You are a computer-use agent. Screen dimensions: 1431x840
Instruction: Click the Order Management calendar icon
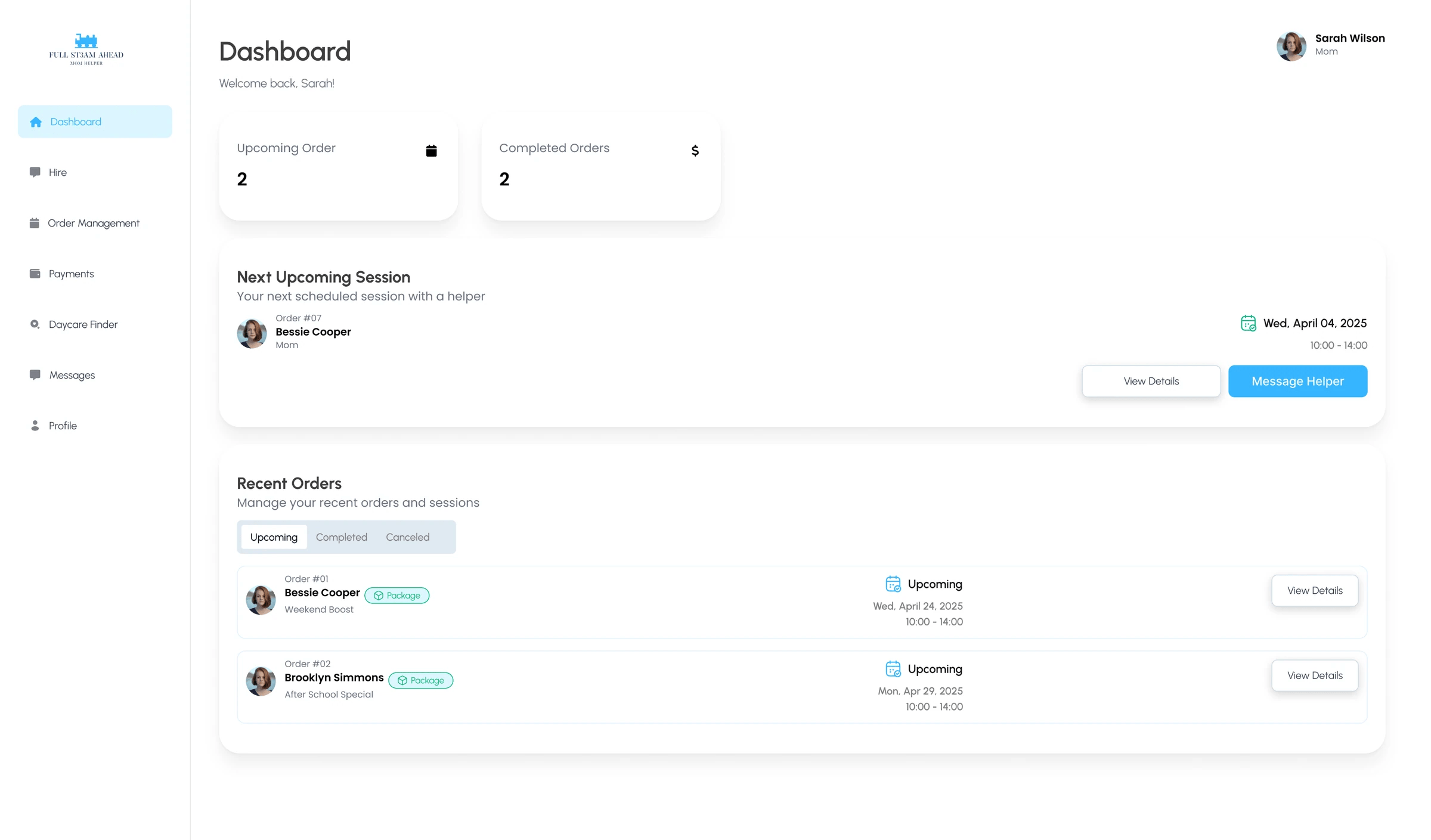click(x=35, y=223)
